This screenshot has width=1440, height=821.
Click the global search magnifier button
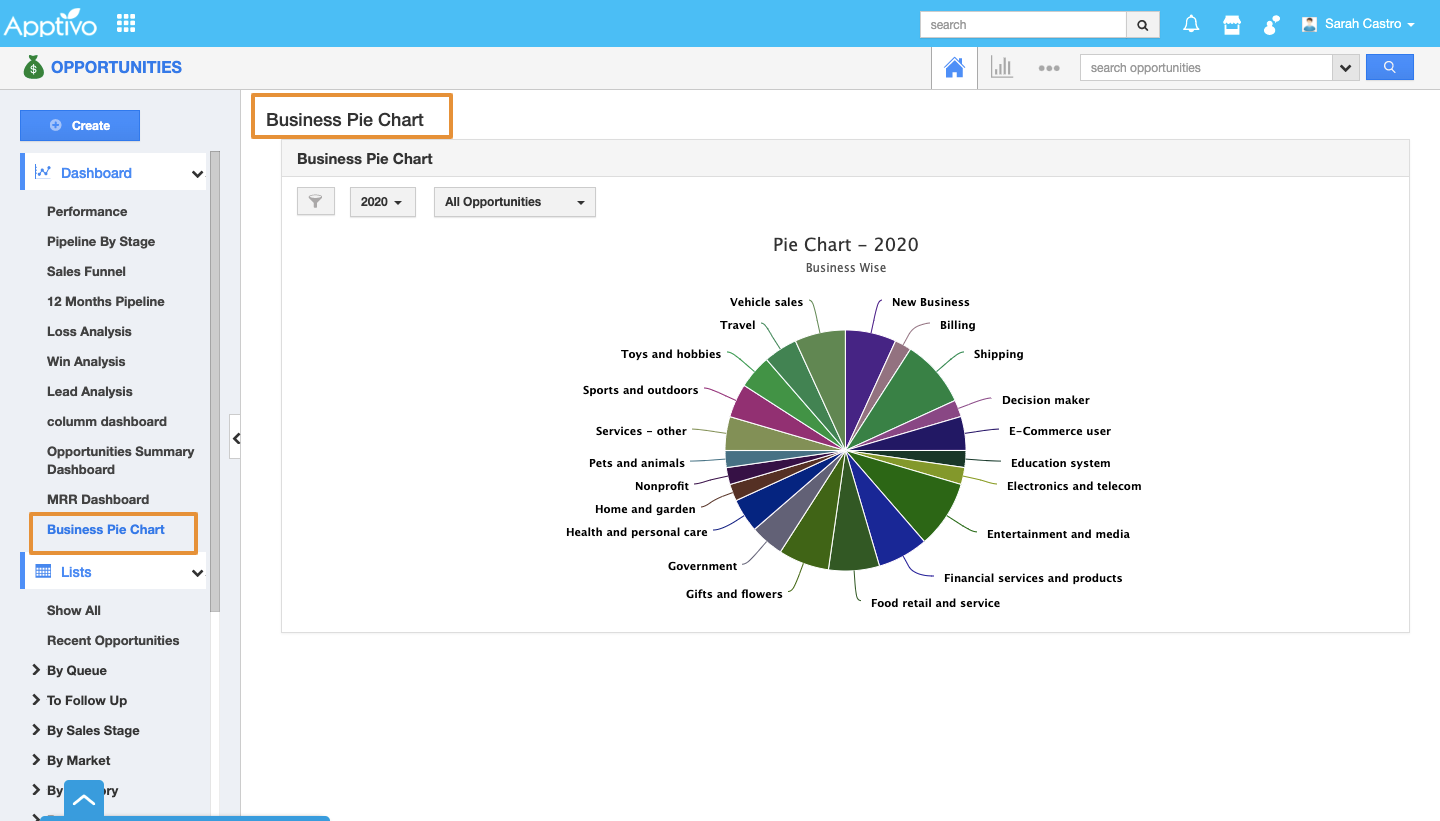[x=1143, y=25]
